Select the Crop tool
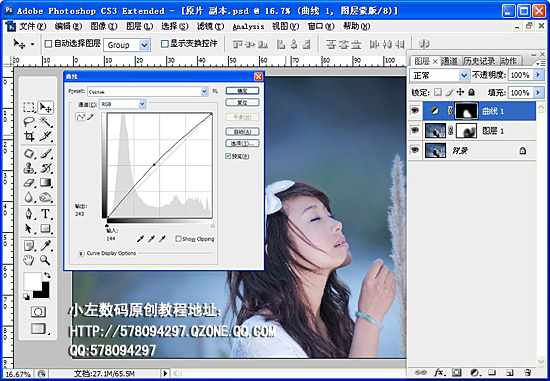550x381 pixels. (x=29, y=136)
